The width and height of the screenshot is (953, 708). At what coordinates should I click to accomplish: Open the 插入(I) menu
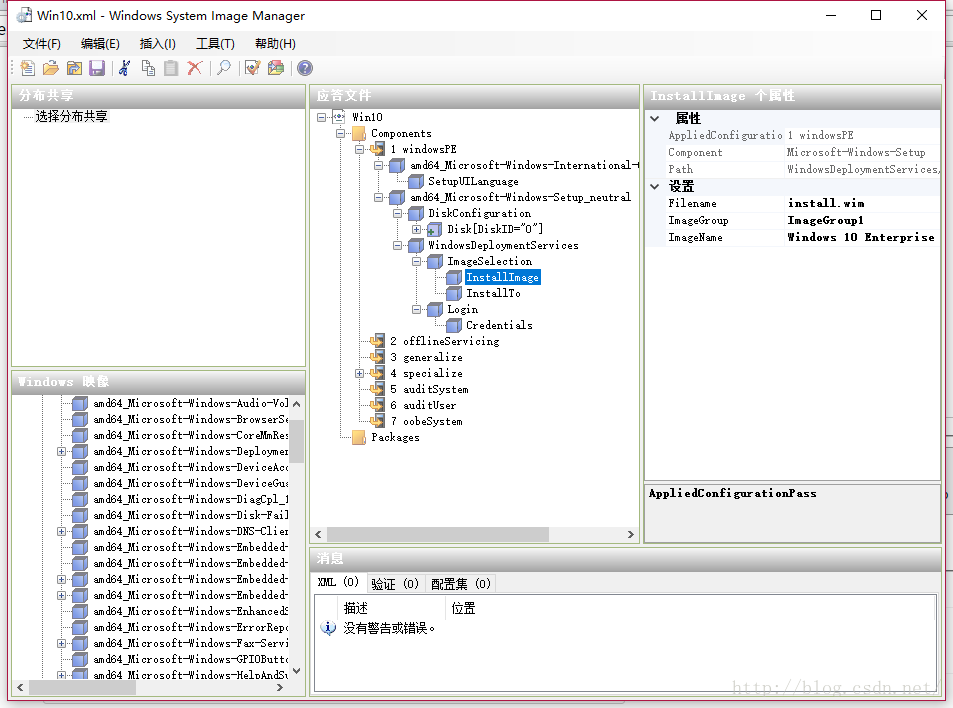(x=157, y=44)
